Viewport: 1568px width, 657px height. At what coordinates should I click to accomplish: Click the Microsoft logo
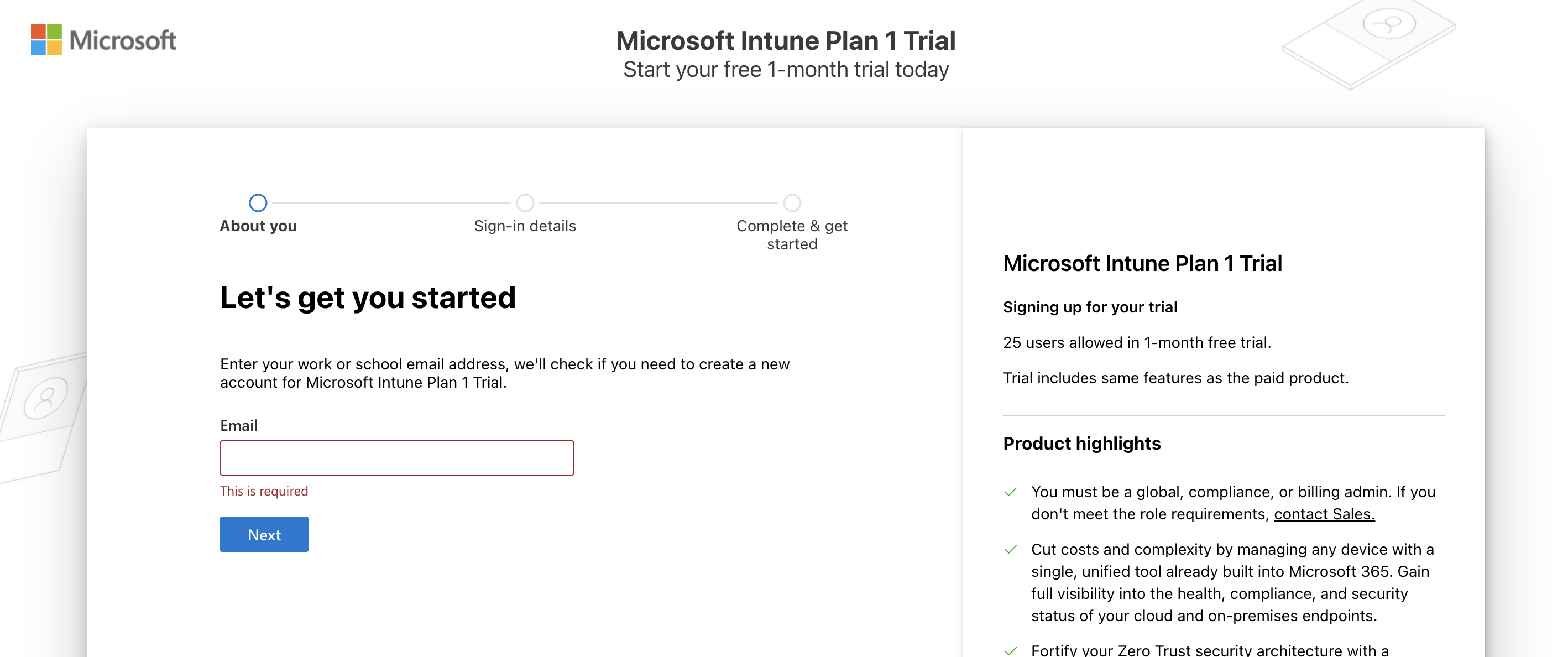[102, 40]
